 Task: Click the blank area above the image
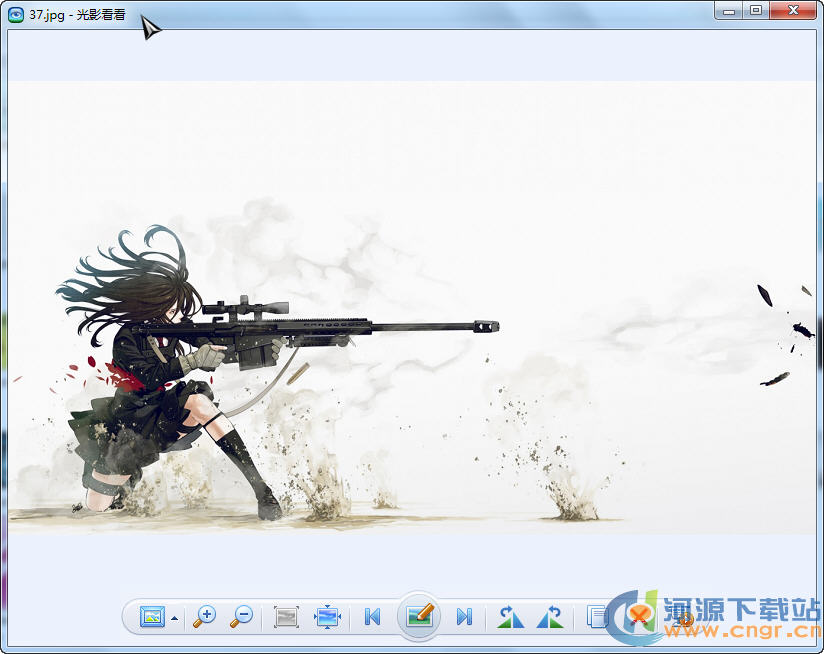tap(412, 55)
